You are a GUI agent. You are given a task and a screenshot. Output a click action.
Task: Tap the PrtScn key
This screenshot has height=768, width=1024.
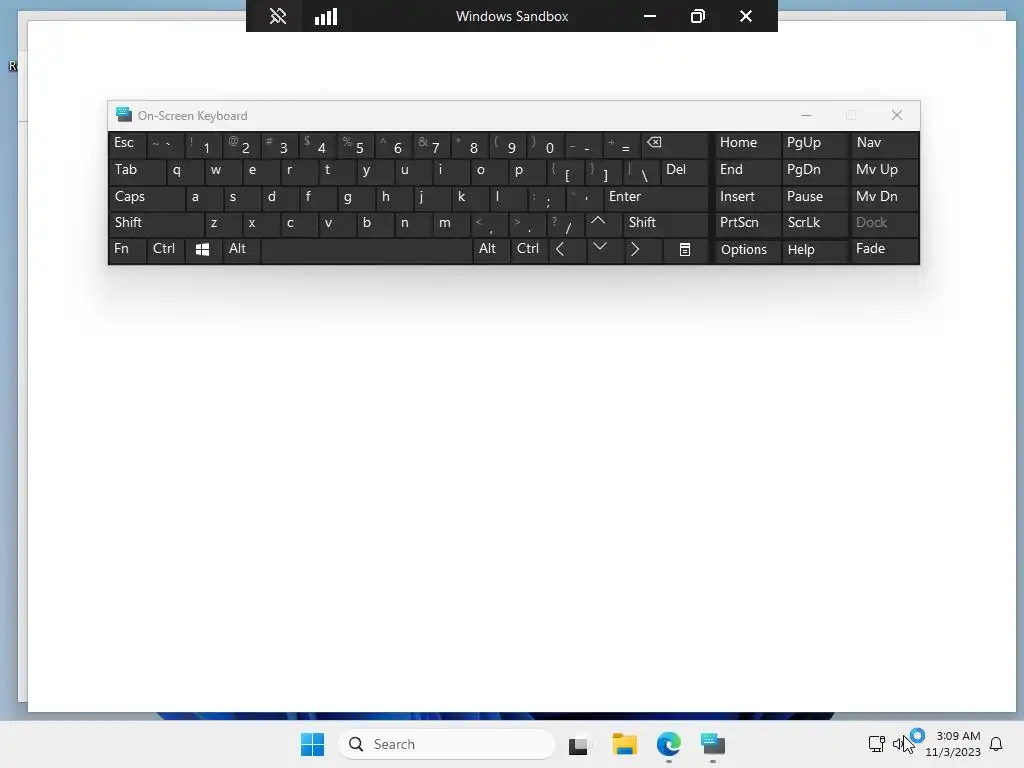[747, 223]
